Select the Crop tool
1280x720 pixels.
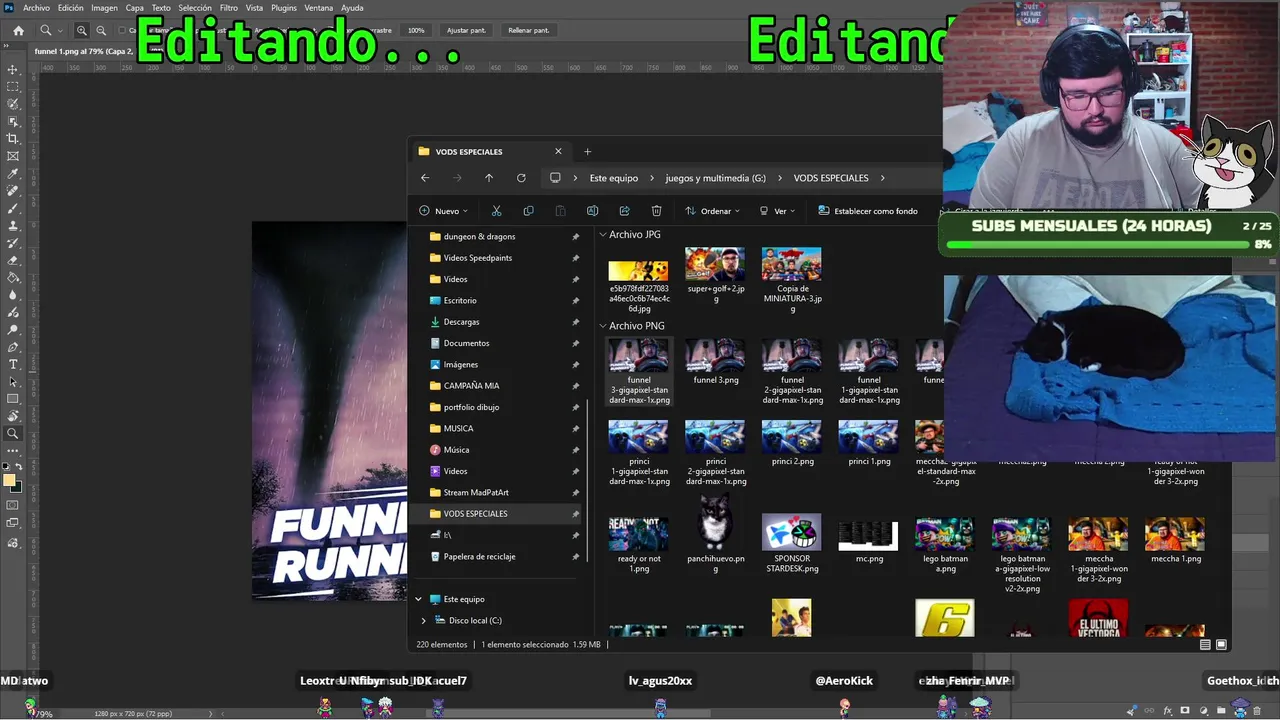(x=13, y=139)
